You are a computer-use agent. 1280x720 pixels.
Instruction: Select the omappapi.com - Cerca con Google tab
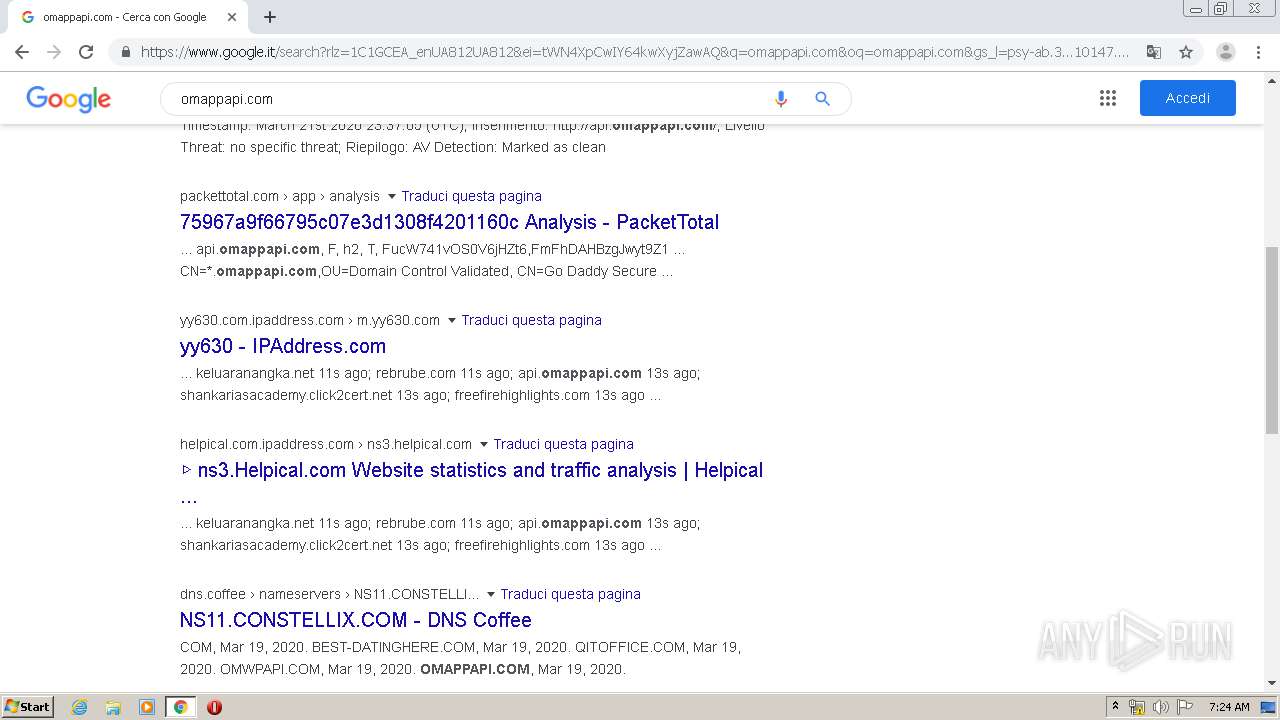[125, 17]
